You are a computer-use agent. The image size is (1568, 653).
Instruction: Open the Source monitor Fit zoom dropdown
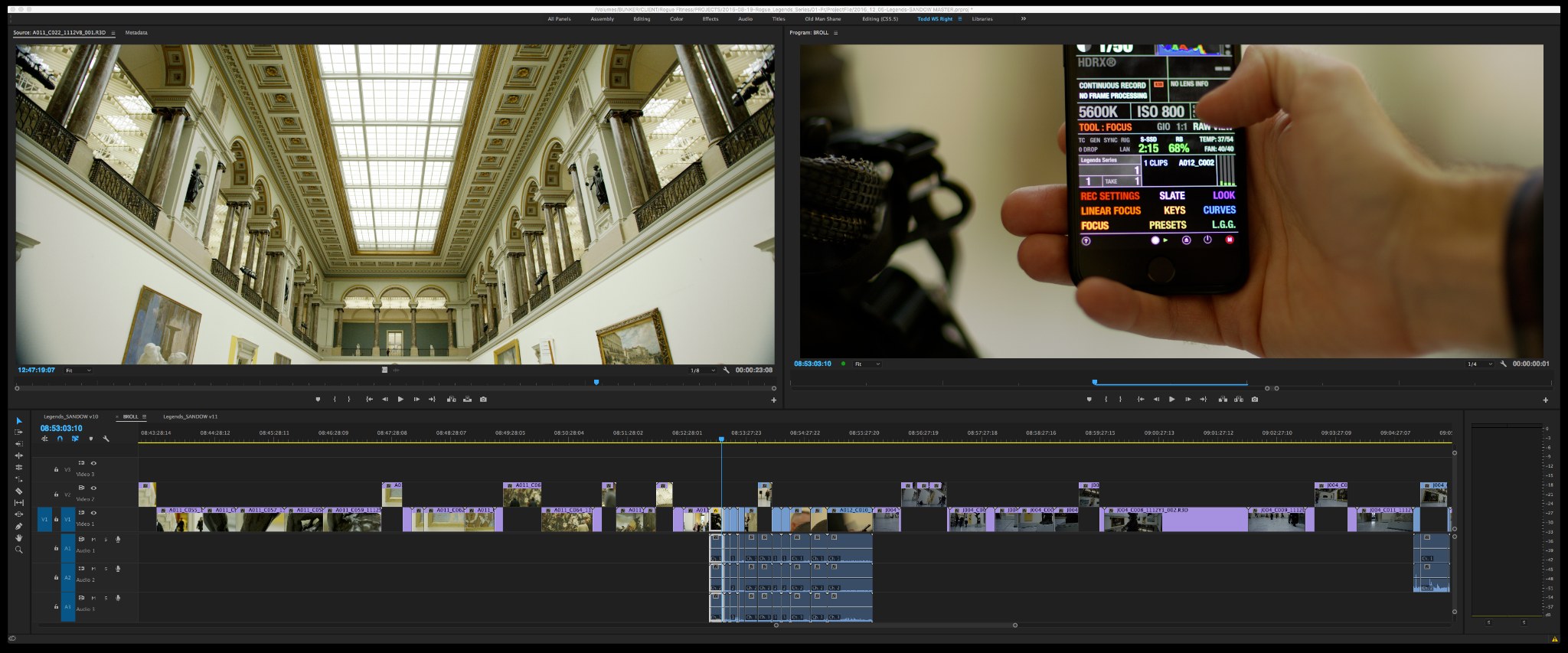(77, 371)
